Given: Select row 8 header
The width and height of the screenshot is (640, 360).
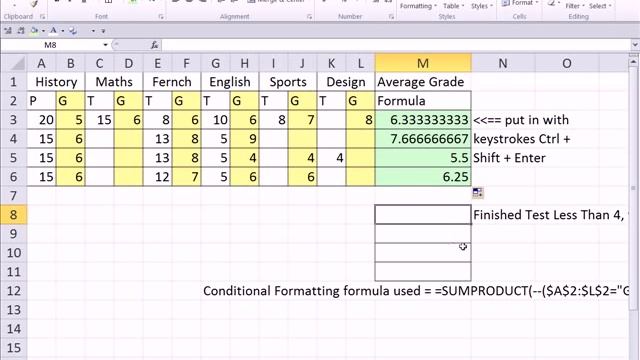Looking at the screenshot, I should point(13,215).
